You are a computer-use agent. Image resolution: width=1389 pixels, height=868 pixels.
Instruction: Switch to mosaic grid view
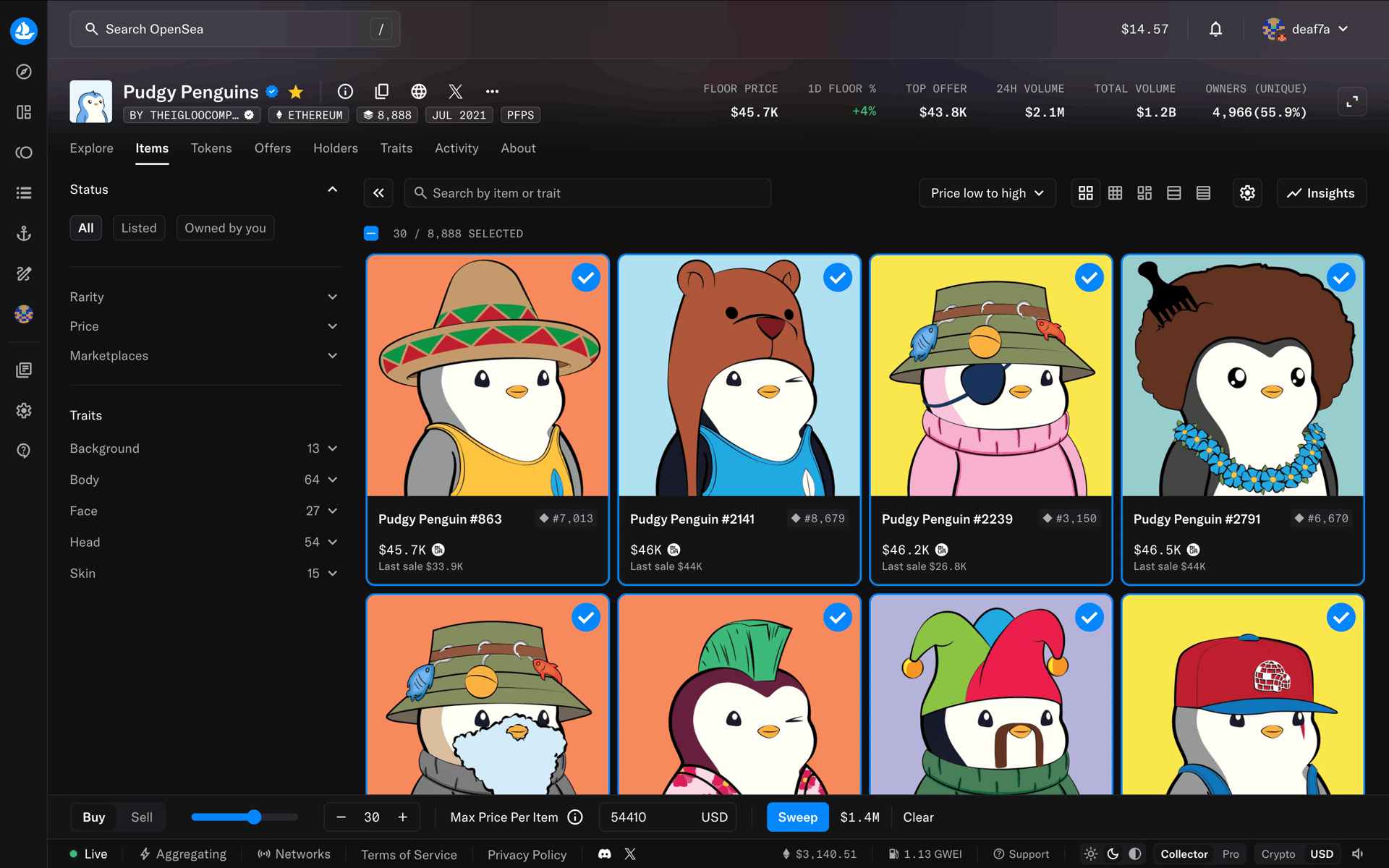(x=1144, y=193)
